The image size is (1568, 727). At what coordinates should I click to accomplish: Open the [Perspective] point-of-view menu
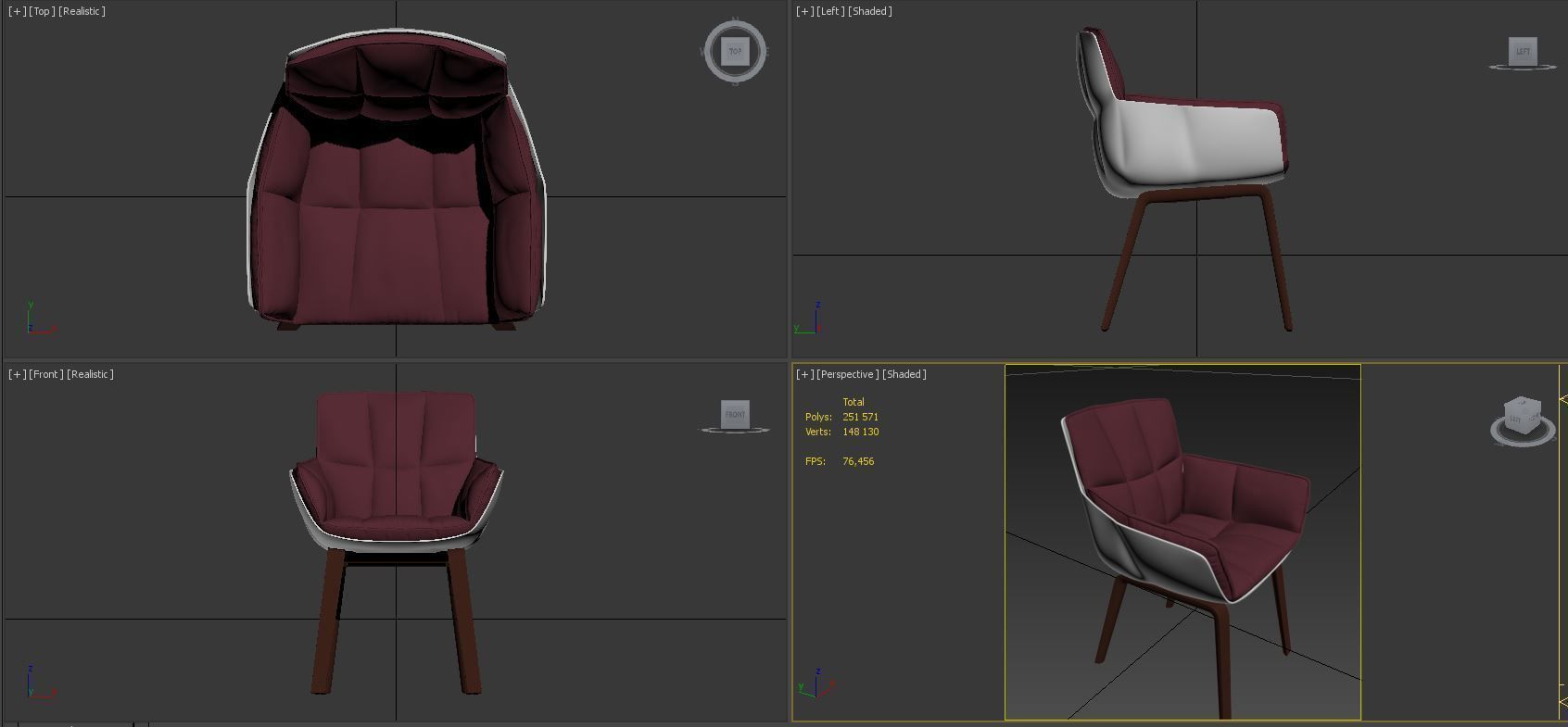click(848, 374)
